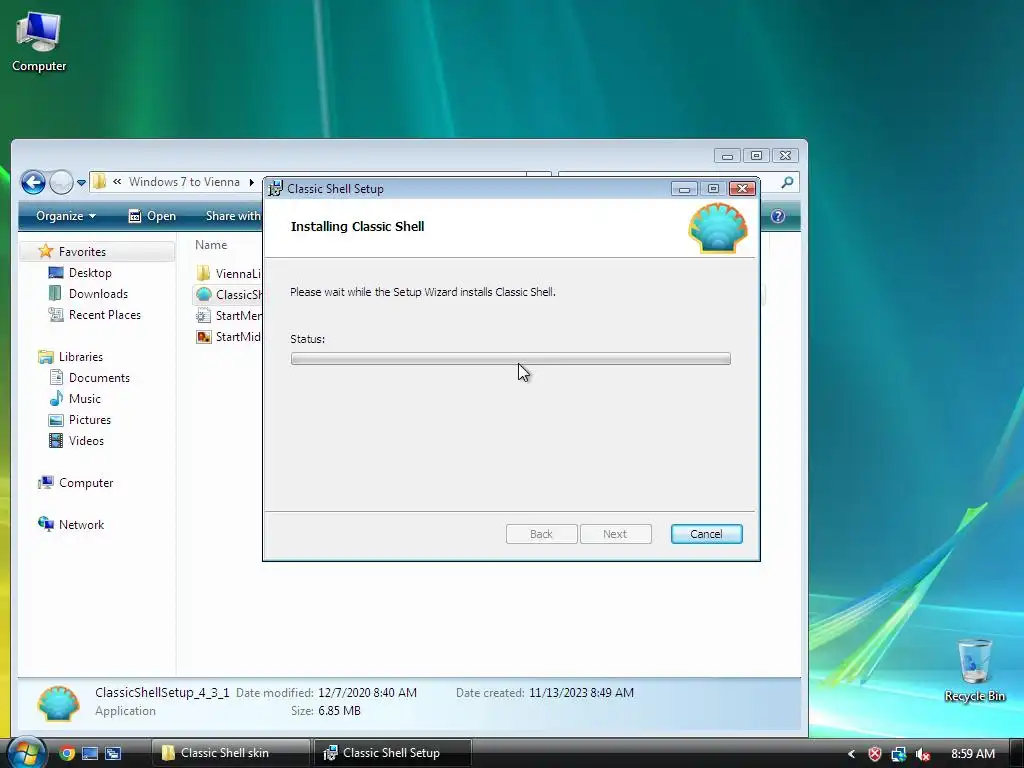1024x768 pixels.
Task: Click the 8:59 AM taskbar clock
Action: point(972,754)
